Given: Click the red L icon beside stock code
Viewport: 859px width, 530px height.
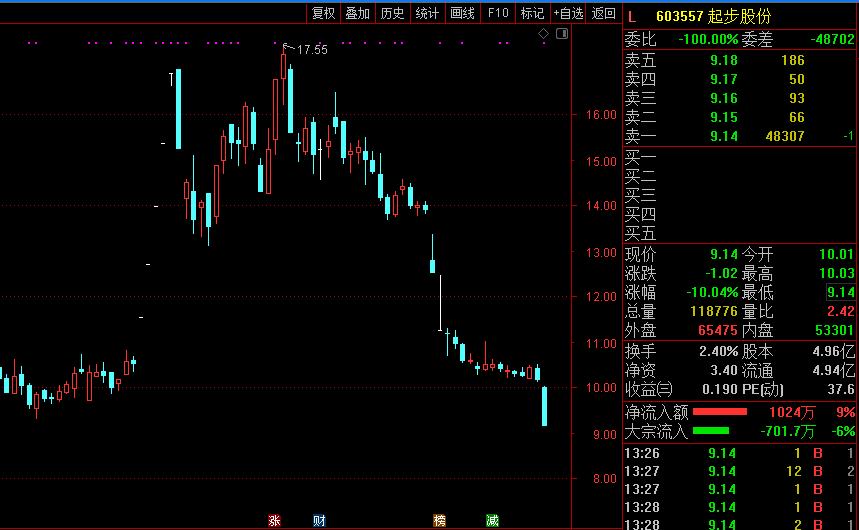Looking at the screenshot, I should click(632, 16).
